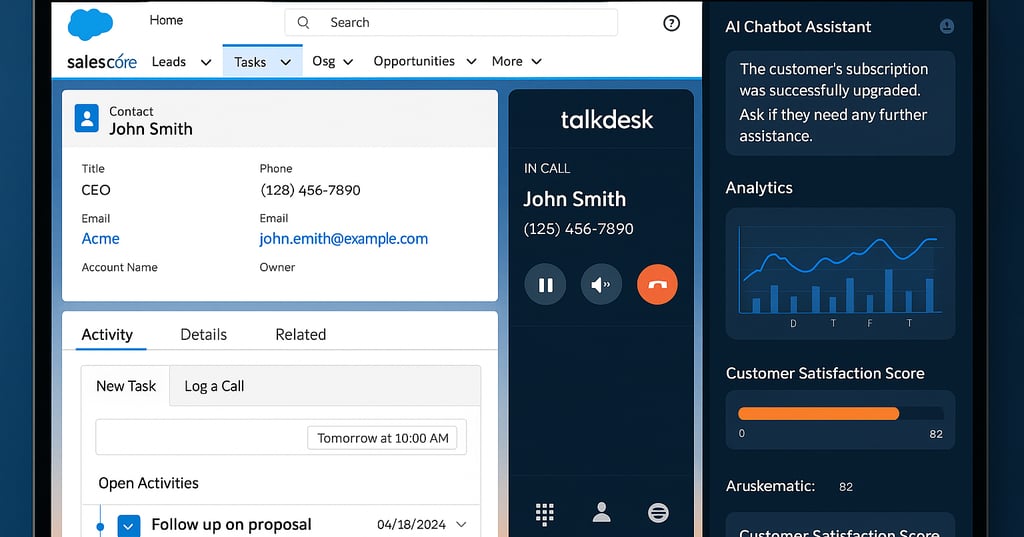The width and height of the screenshot is (1024, 537).
Task: Click into the Search field
Action: point(451,23)
